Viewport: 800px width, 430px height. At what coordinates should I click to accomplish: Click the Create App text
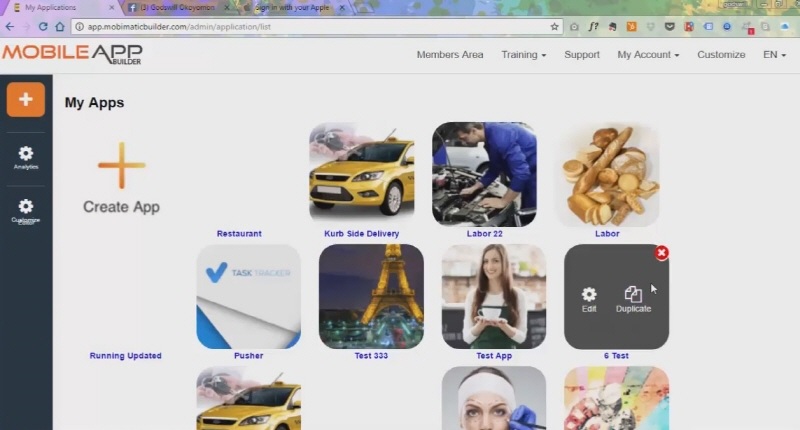point(121,207)
